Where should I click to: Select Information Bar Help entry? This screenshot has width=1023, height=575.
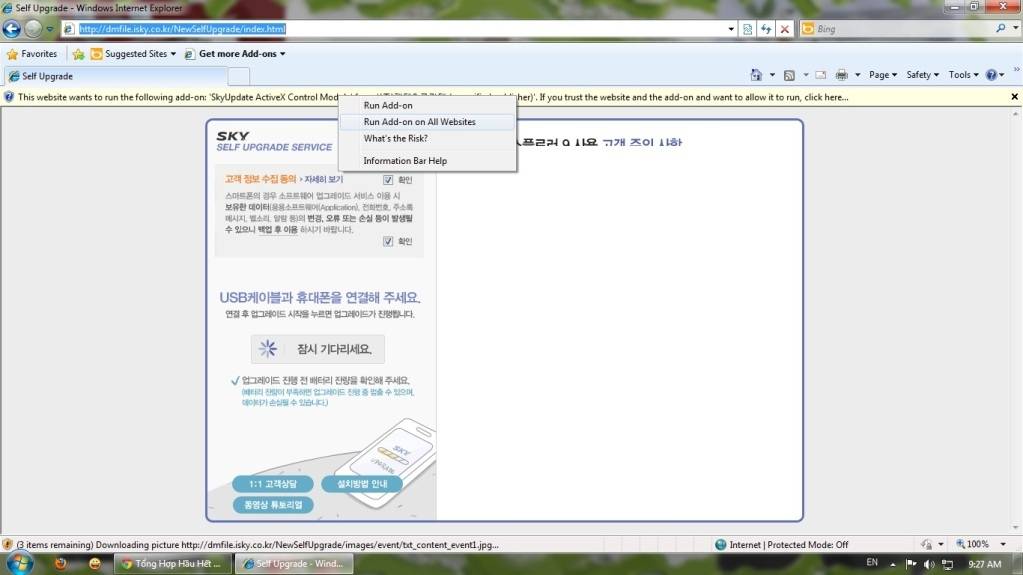tap(427, 161)
